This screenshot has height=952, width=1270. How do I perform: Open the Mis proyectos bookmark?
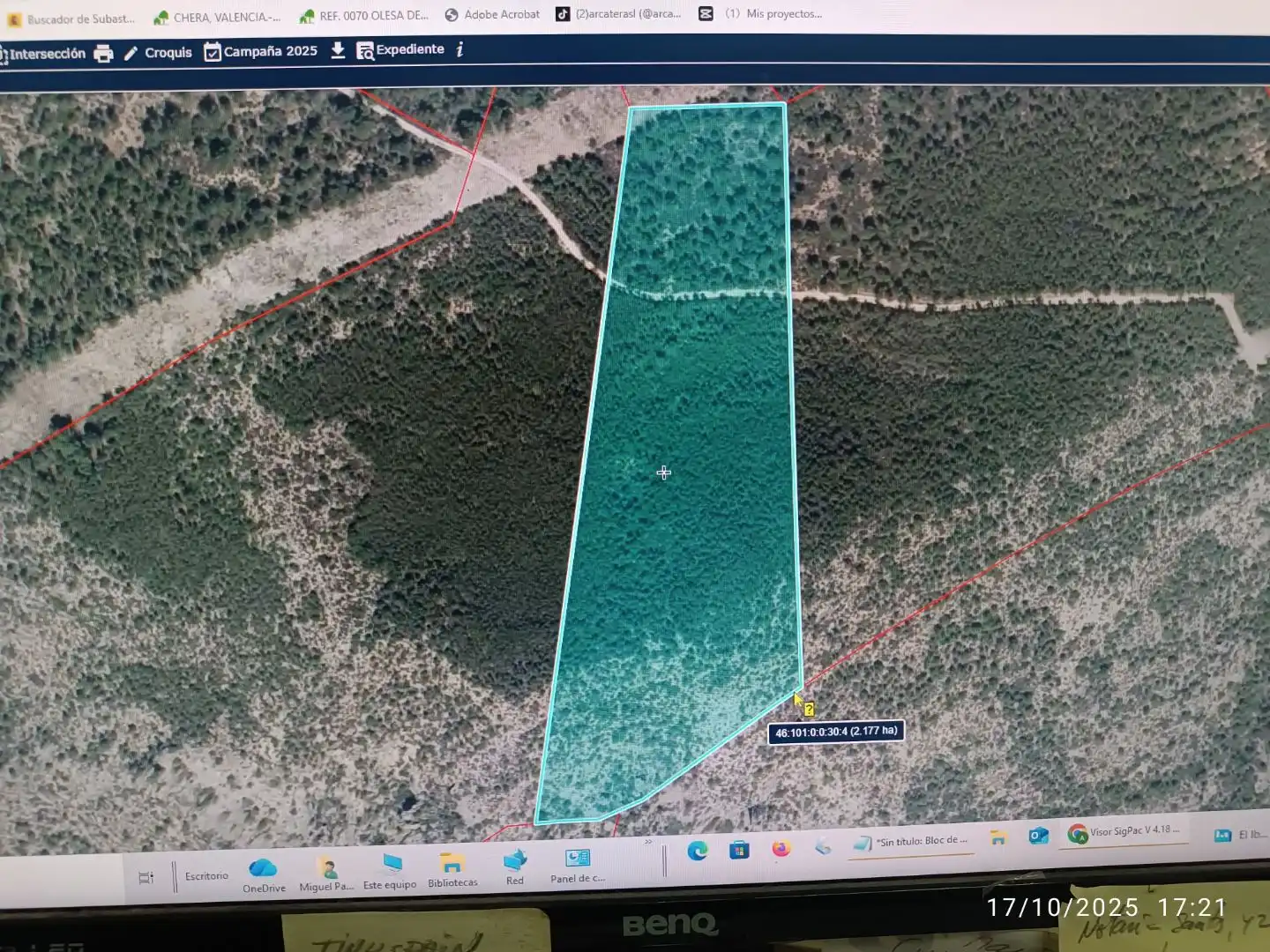760,13
